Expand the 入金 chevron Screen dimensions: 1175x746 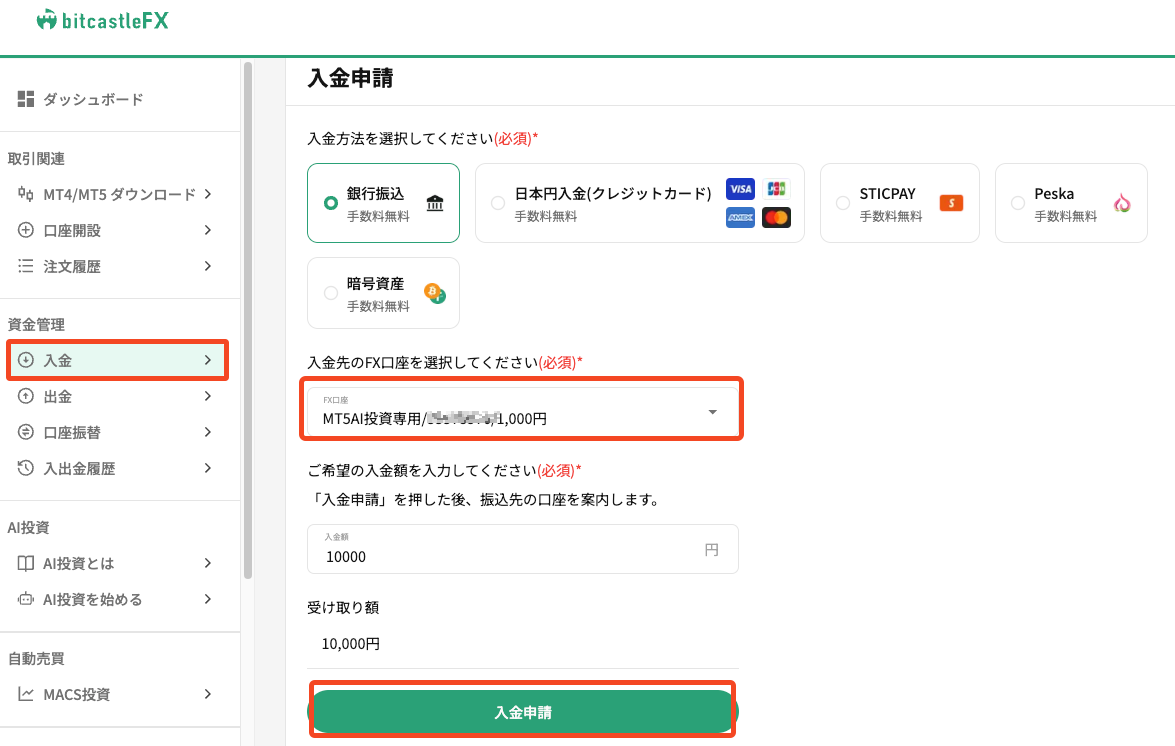click(x=208, y=360)
